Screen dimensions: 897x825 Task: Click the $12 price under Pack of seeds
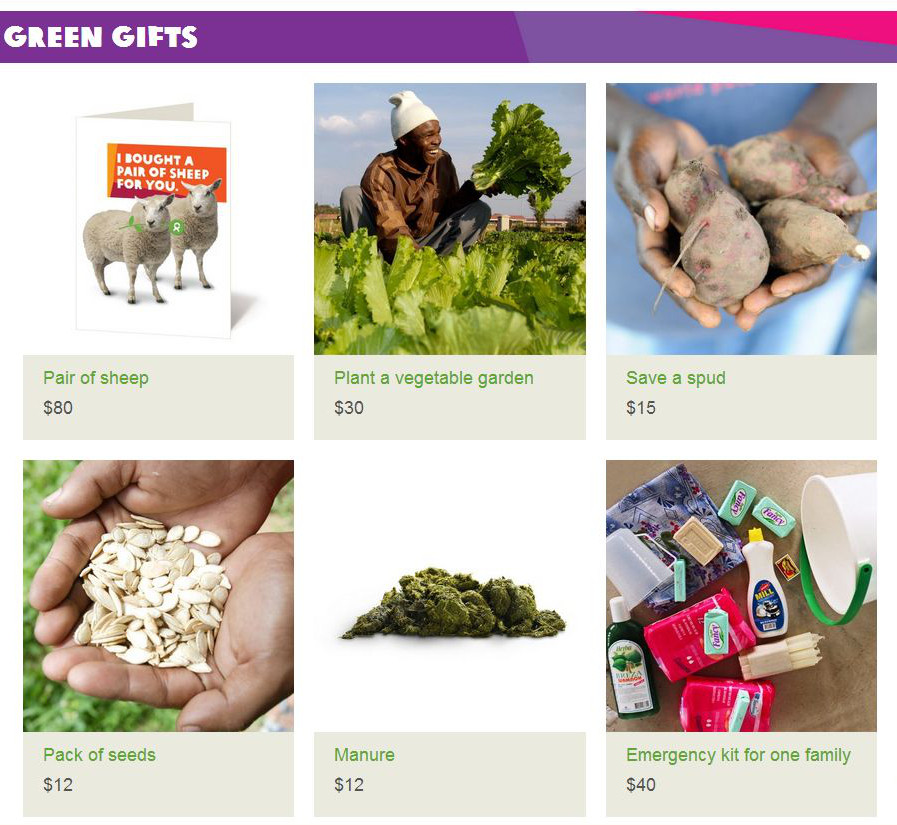tap(58, 784)
